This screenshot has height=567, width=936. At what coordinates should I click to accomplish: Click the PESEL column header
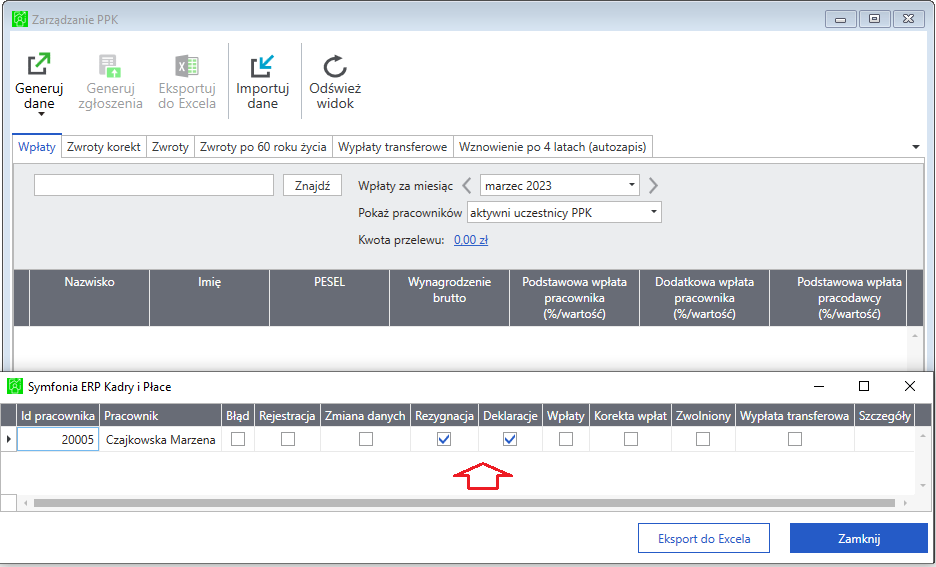coord(330,297)
